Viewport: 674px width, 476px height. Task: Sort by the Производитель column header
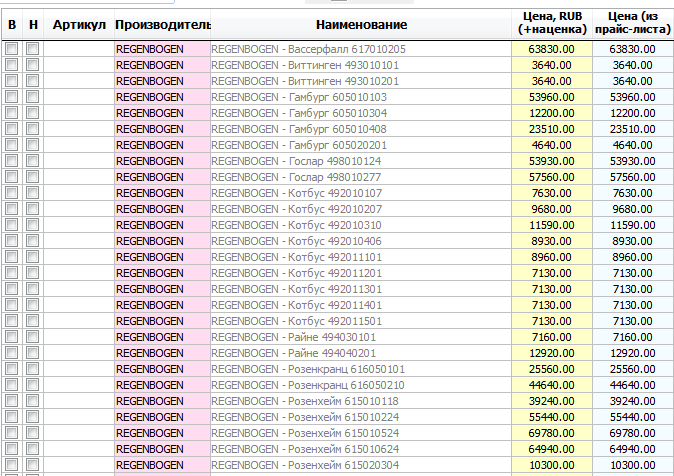point(162,25)
